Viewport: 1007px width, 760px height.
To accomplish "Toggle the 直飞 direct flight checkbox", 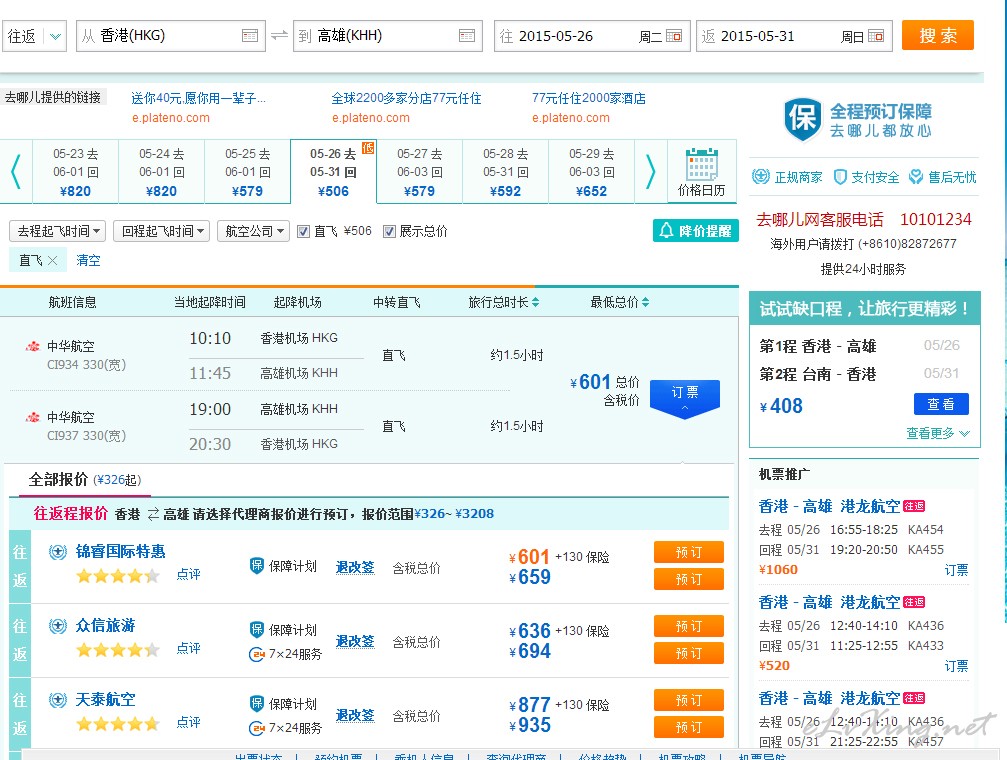I will click(304, 231).
